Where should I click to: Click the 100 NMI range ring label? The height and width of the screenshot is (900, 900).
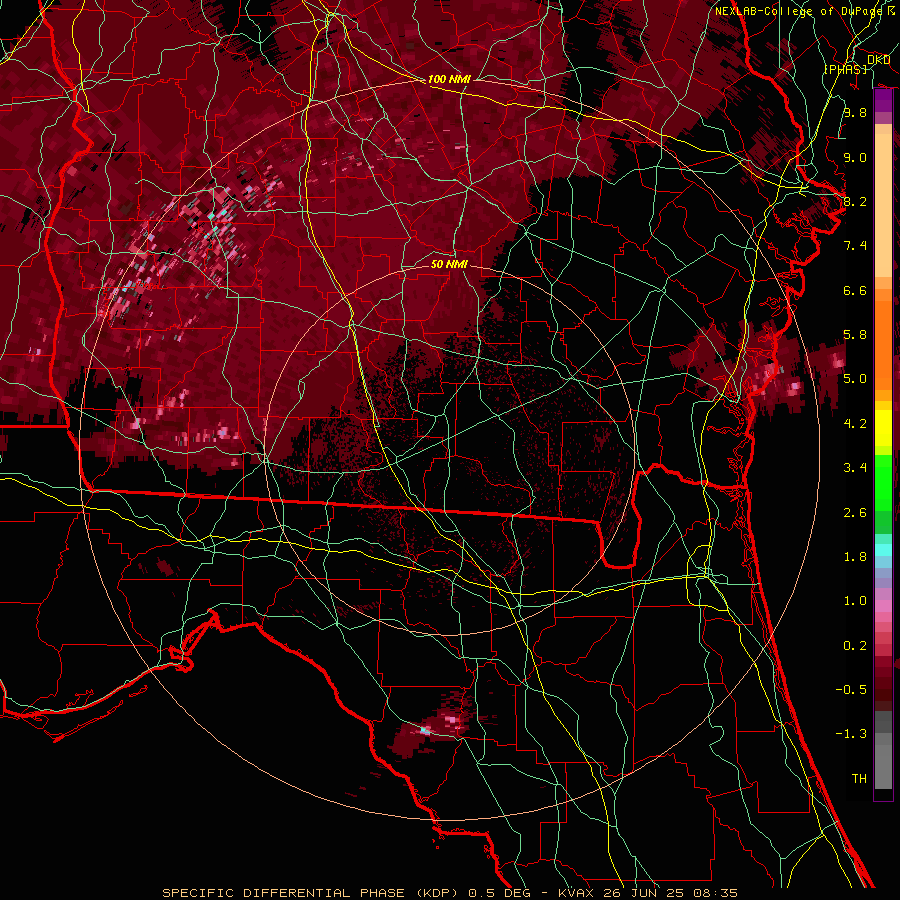pos(449,79)
